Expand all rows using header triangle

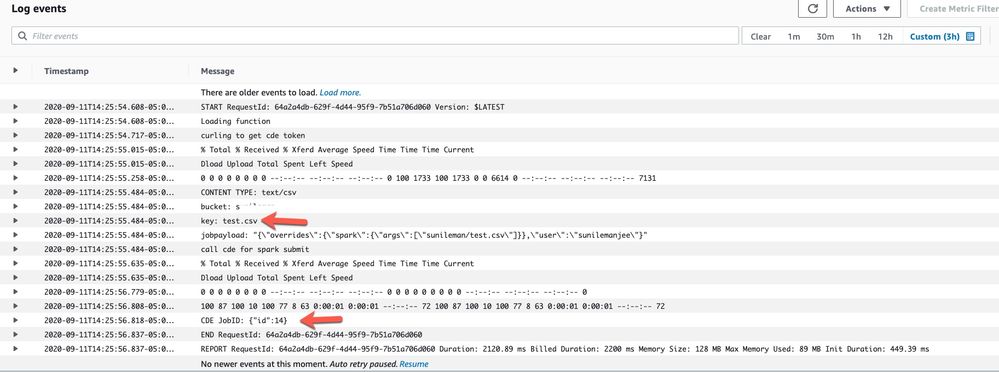pos(15,71)
